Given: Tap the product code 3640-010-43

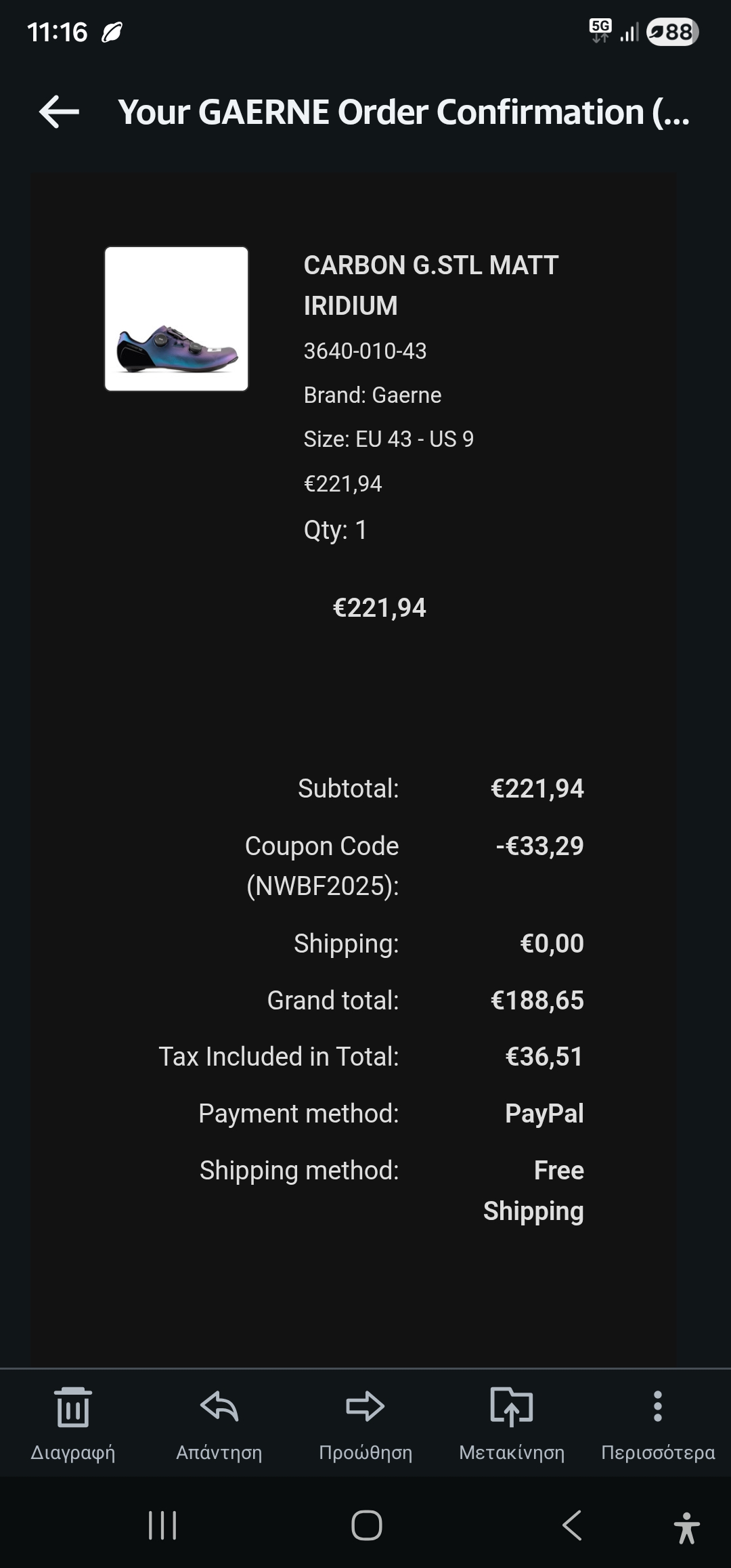Looking at the screenshot, I should point(365,351).
